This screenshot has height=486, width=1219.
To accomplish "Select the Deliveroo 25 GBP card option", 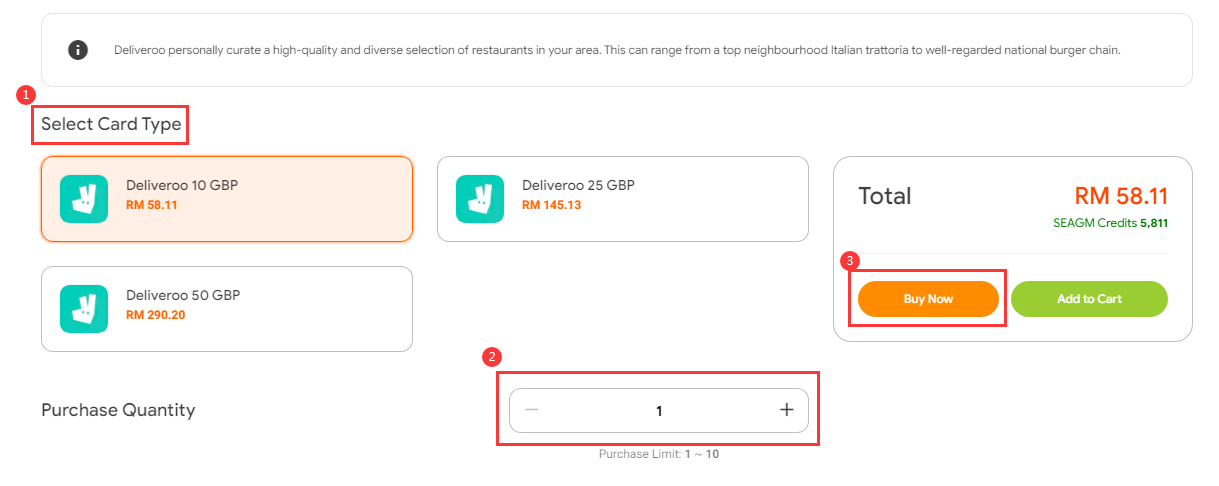I will coord(623,199).
